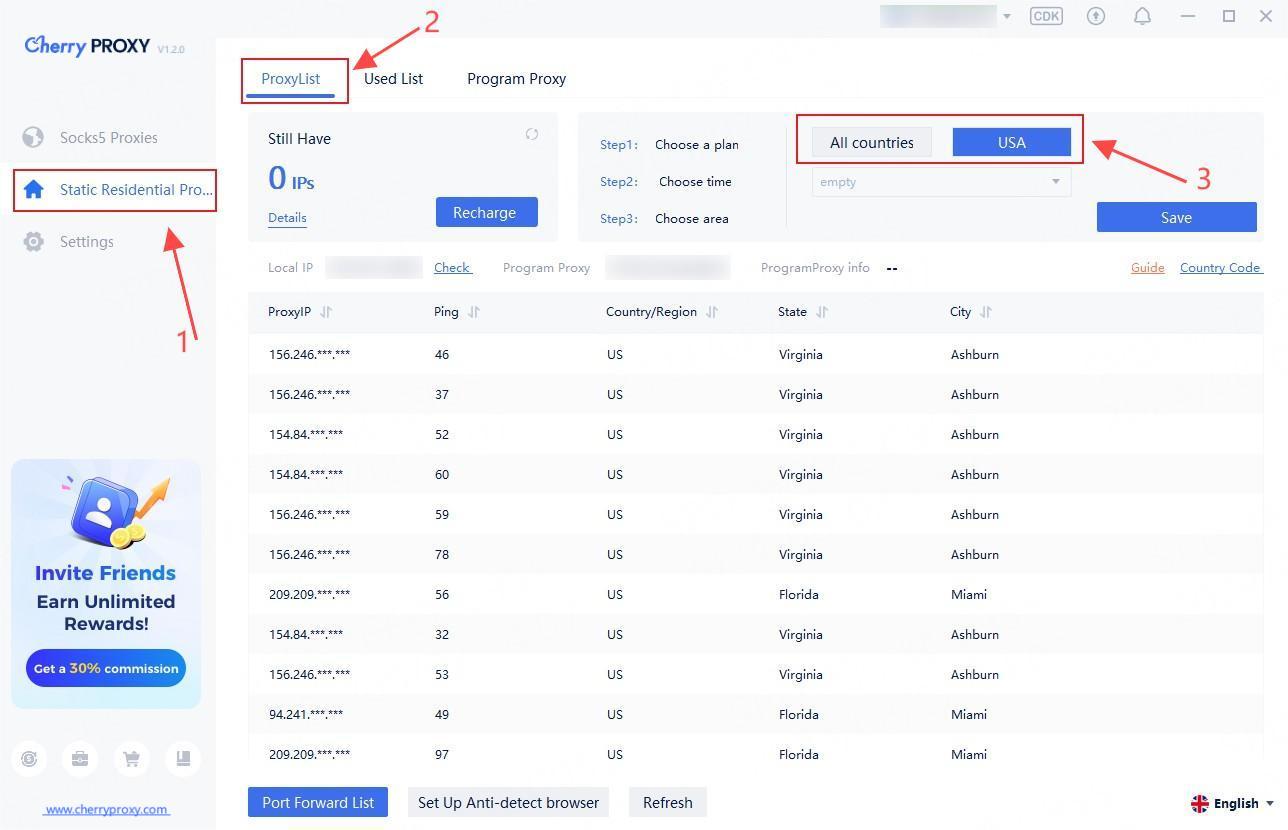This screenshot has height=830, width=1288.
Task: Click the shopping cart icon
Action: tap(131, 759)
